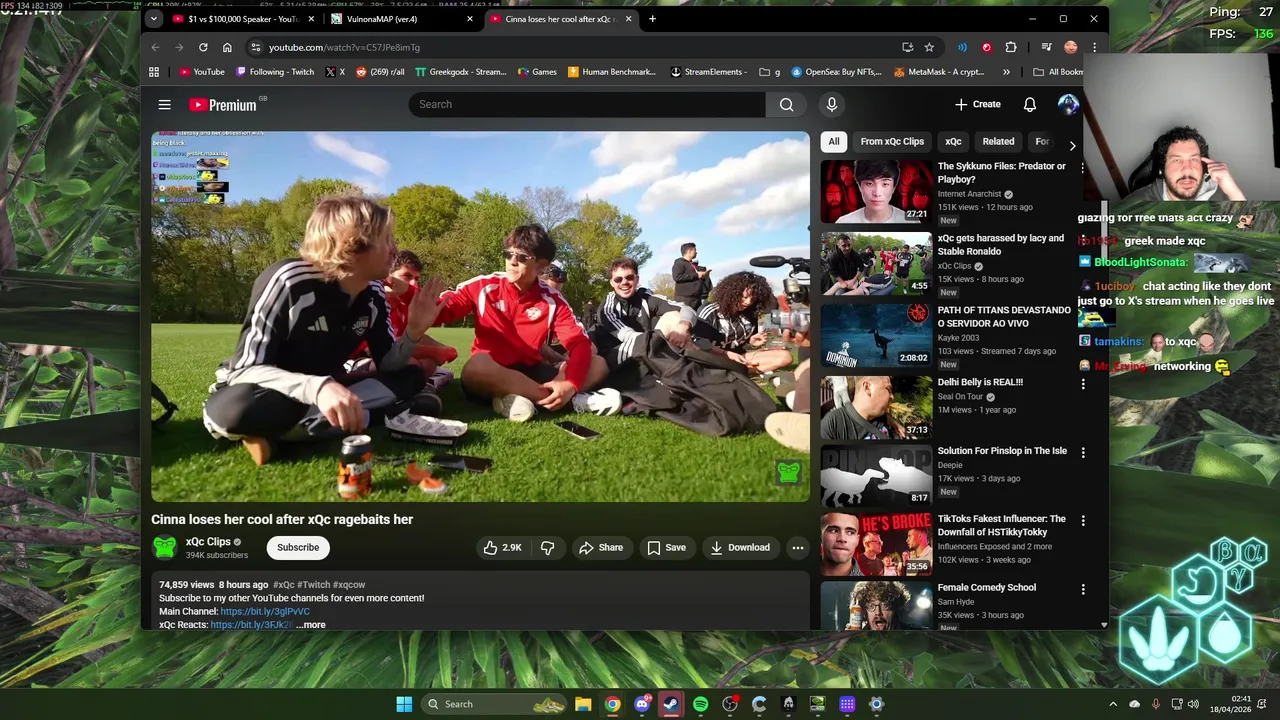Go back in browser history
1280x720 pixels.
point(155,47)
